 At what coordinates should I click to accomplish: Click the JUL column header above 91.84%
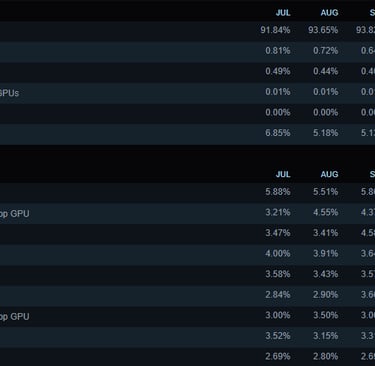click(283, 13)
